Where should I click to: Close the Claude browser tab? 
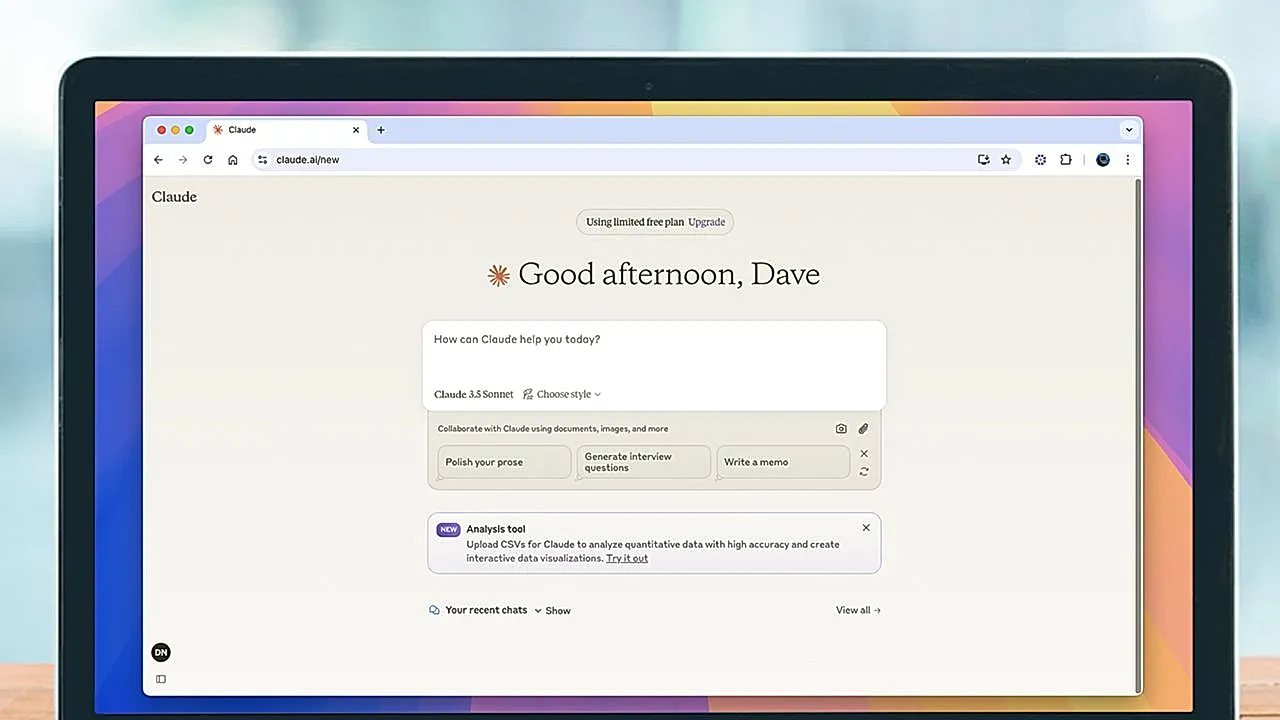click(x=356, y=130)
